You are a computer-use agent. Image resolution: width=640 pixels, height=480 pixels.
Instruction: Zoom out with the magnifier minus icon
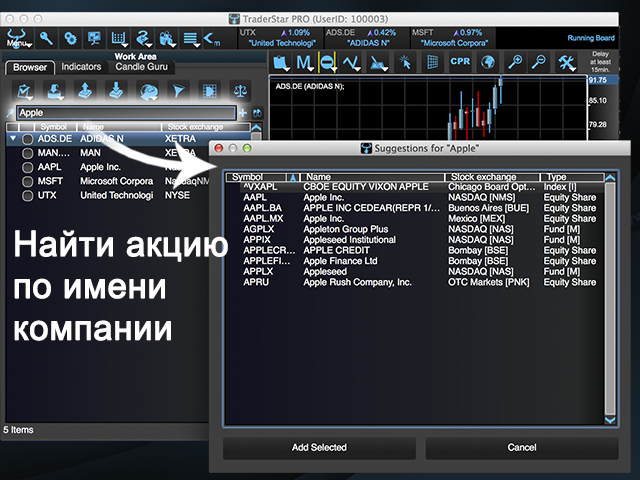539,62
